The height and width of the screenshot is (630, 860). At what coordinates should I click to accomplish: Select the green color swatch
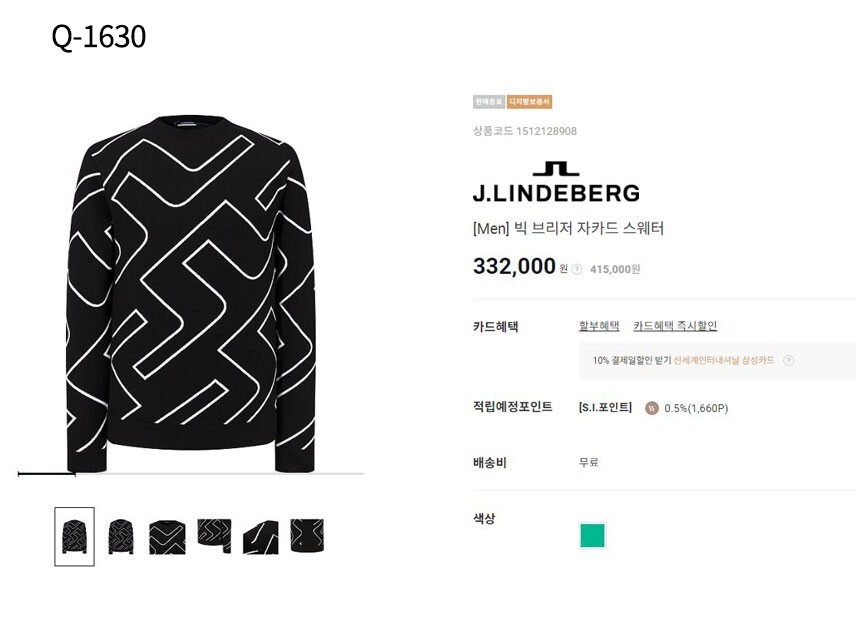592,536
